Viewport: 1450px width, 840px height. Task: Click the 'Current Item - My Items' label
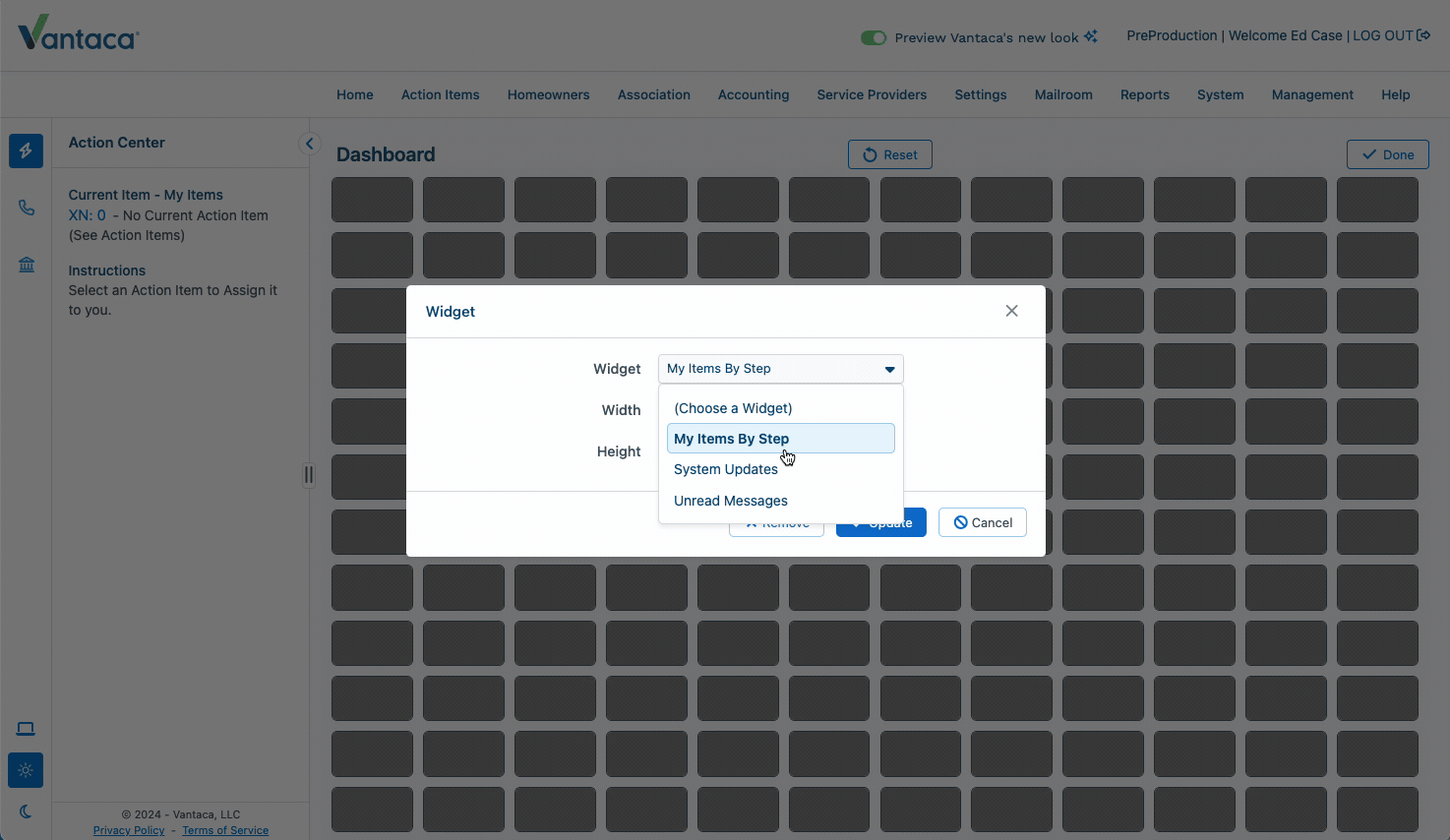[146, 195]
